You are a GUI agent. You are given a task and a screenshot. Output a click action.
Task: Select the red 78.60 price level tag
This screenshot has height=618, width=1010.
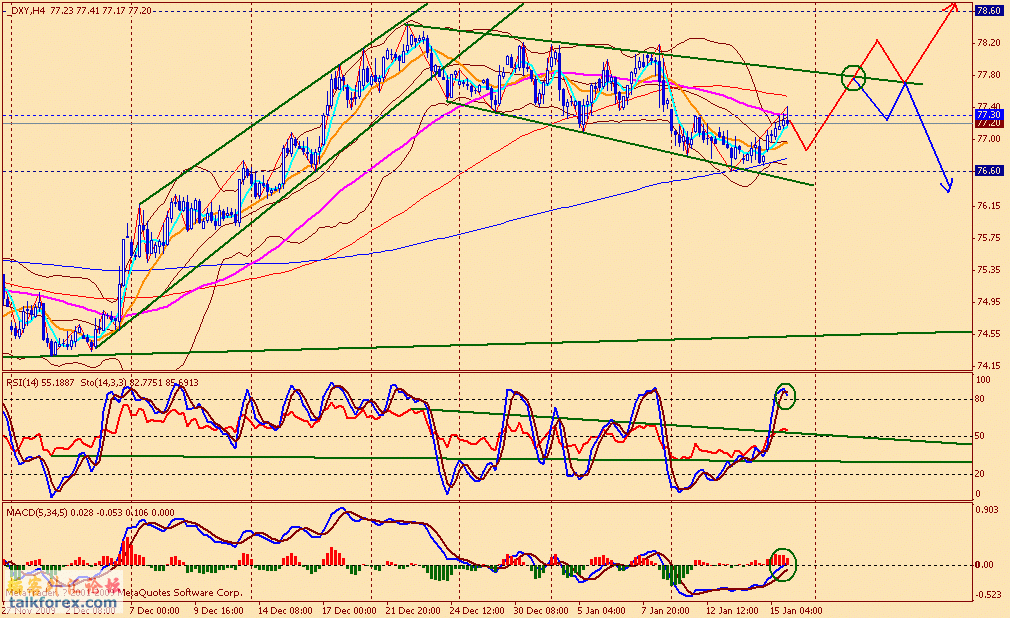click(x=988, y=10)
